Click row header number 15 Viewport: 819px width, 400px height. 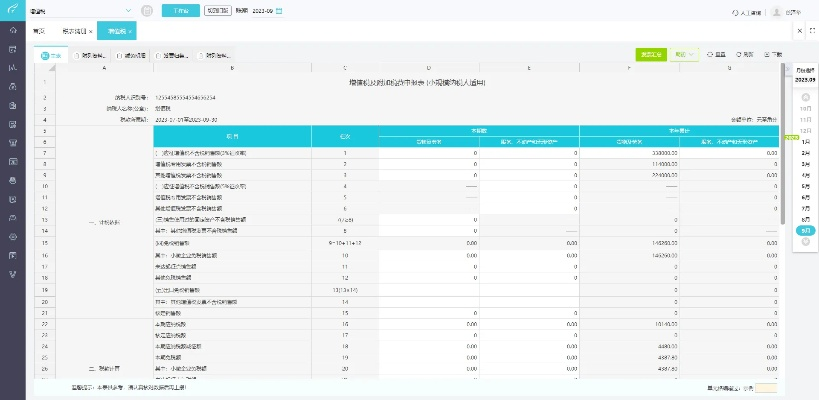[x=45, y=244]
